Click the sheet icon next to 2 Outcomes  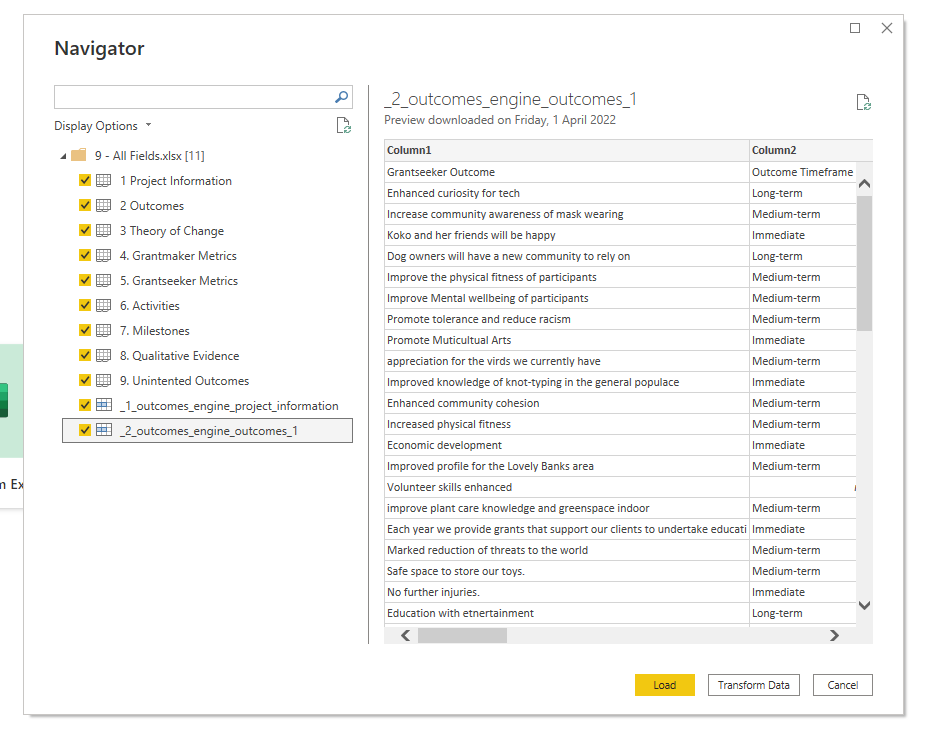coord(104,206)
